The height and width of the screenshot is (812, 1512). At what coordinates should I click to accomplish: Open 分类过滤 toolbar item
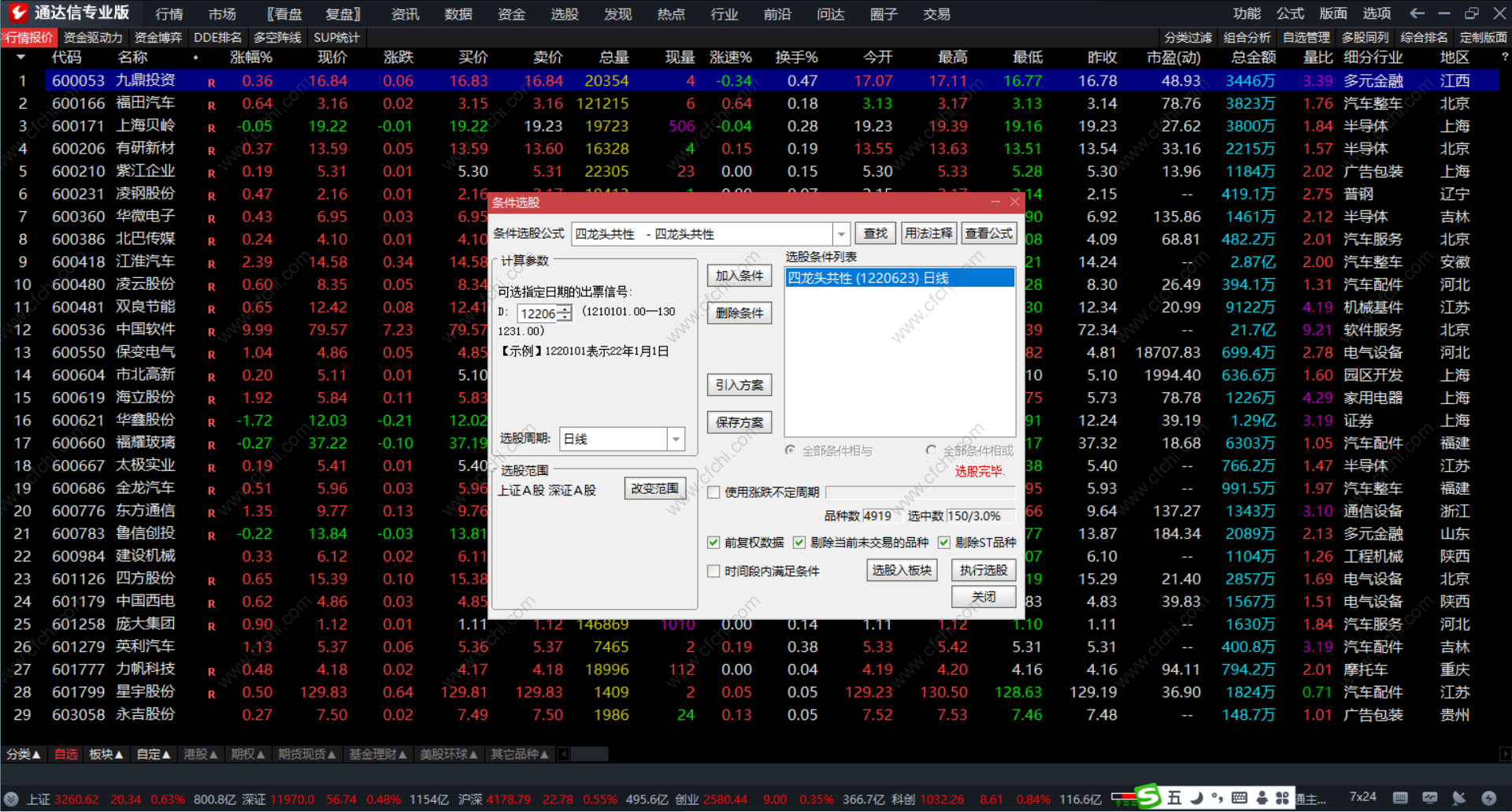tap(1188, 38)
